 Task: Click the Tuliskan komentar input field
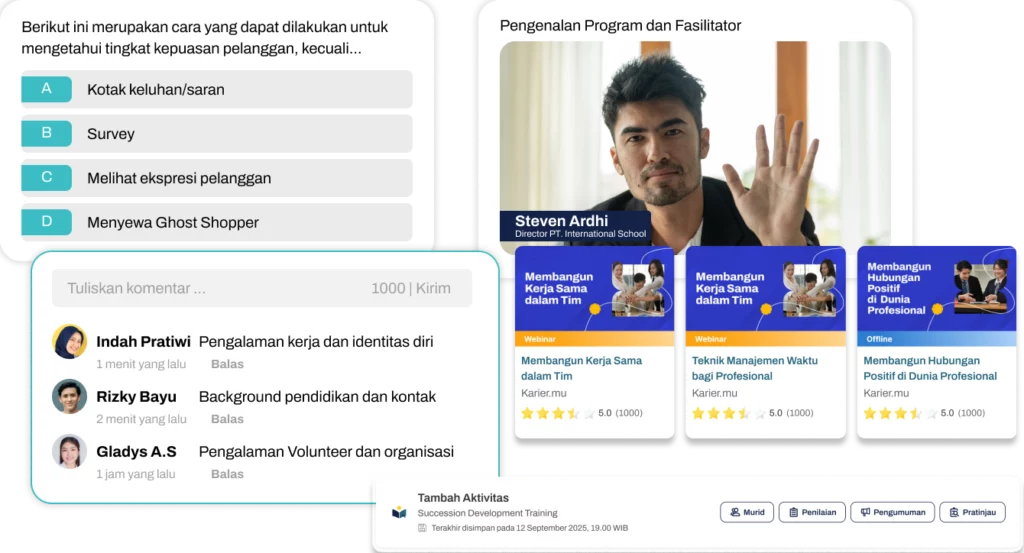click(262, 288)
